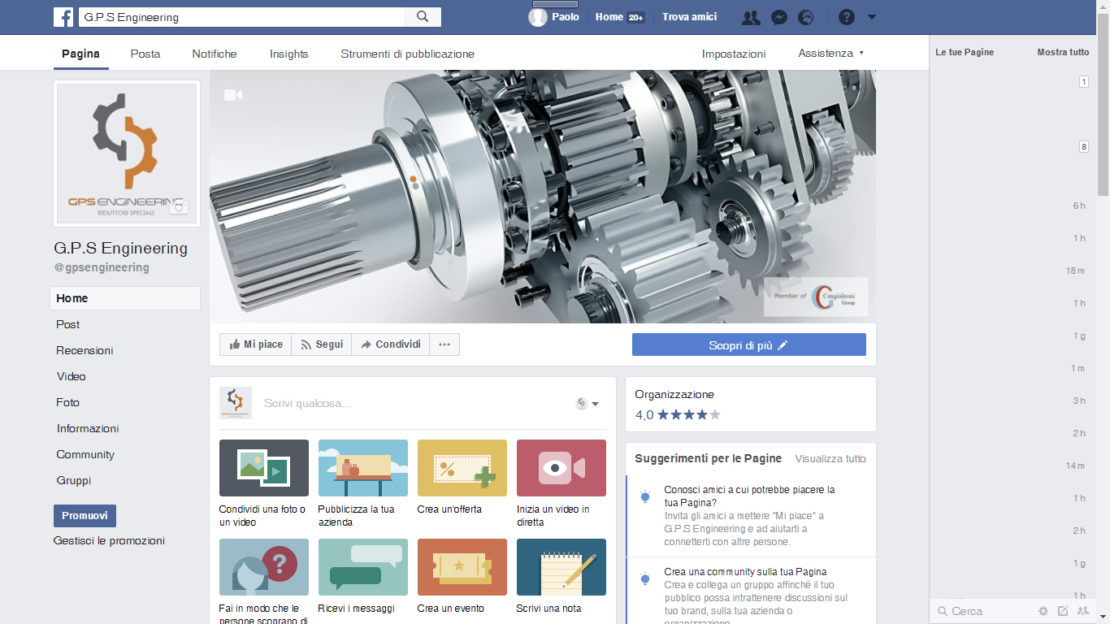Click the G.P.S Engineering search field
Image resolution: width=1110 pixels, height=624 pixels.
tap(241, 17)
